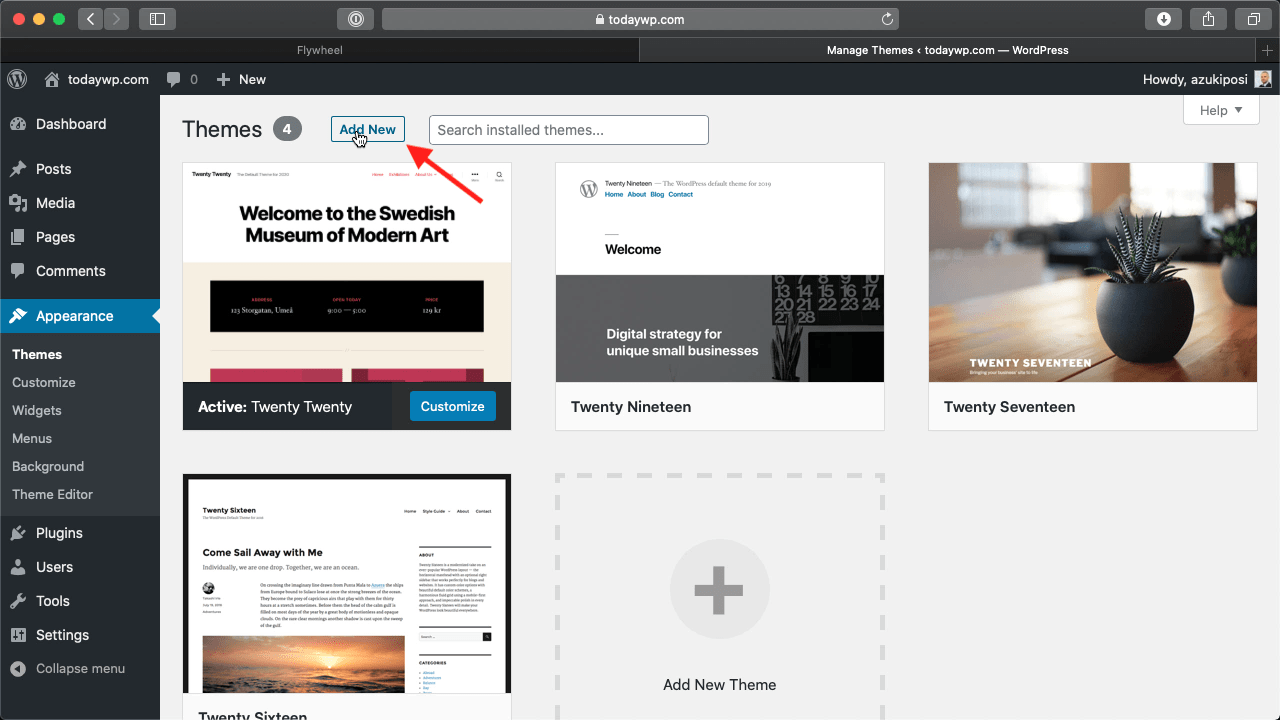Viewport: 1280px width, 720px height.
Task: Open the Widgets submenu item
Action: point(37,410)
